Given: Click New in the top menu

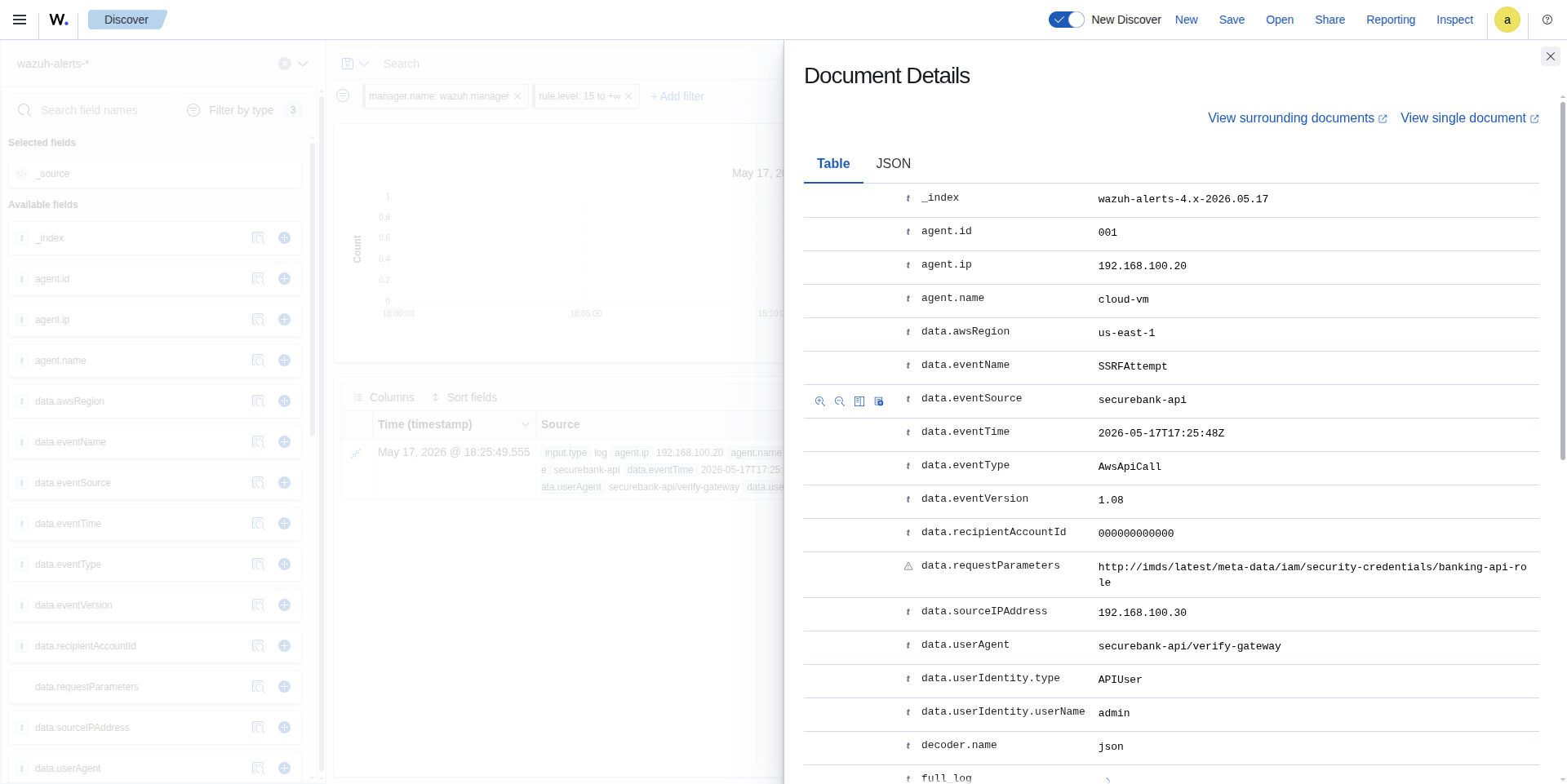Looking at the screenshot, I should pyautogui.click(x=1187, y=20).
